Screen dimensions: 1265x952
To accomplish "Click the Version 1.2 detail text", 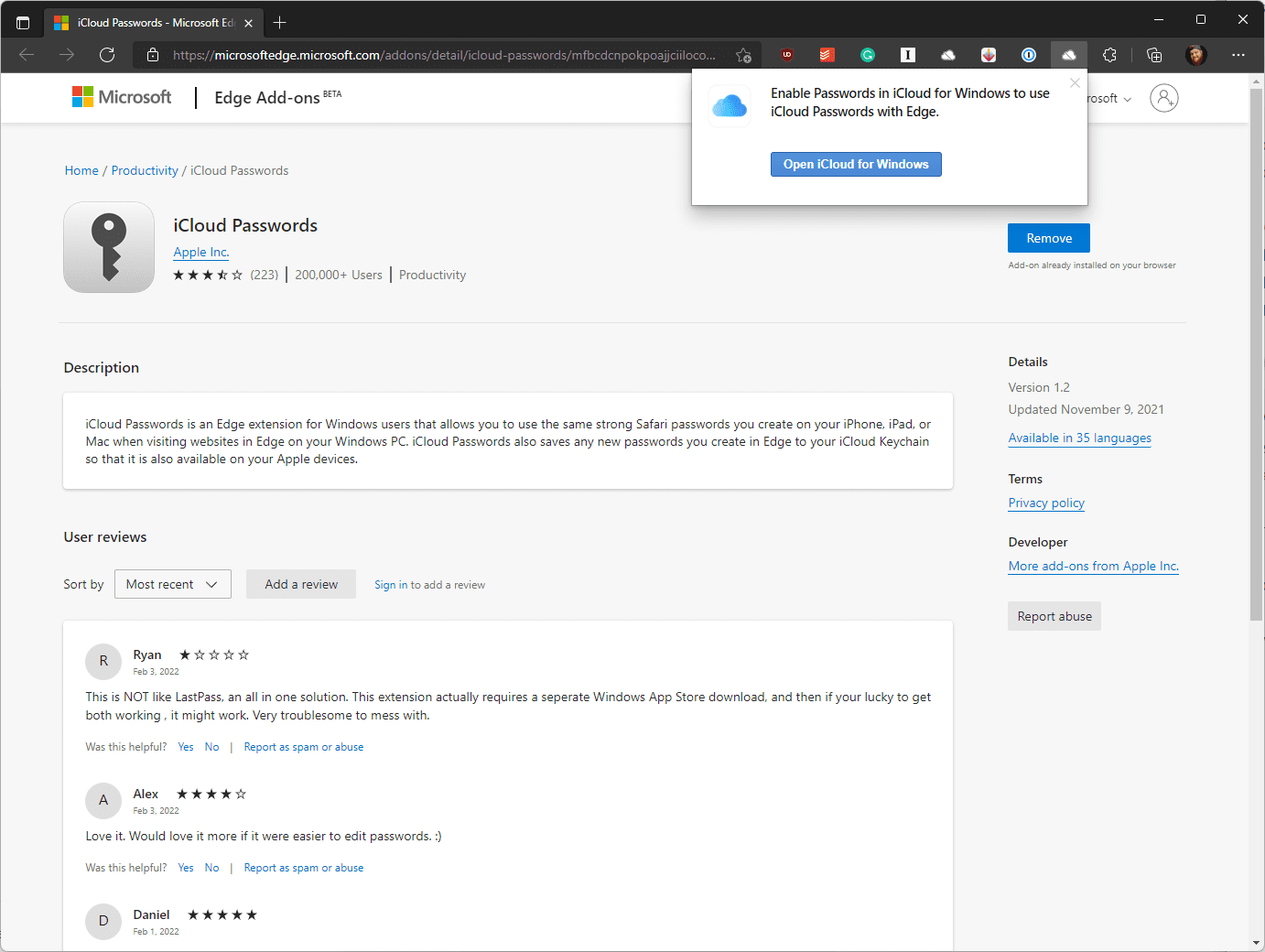I will point(1039,387).
